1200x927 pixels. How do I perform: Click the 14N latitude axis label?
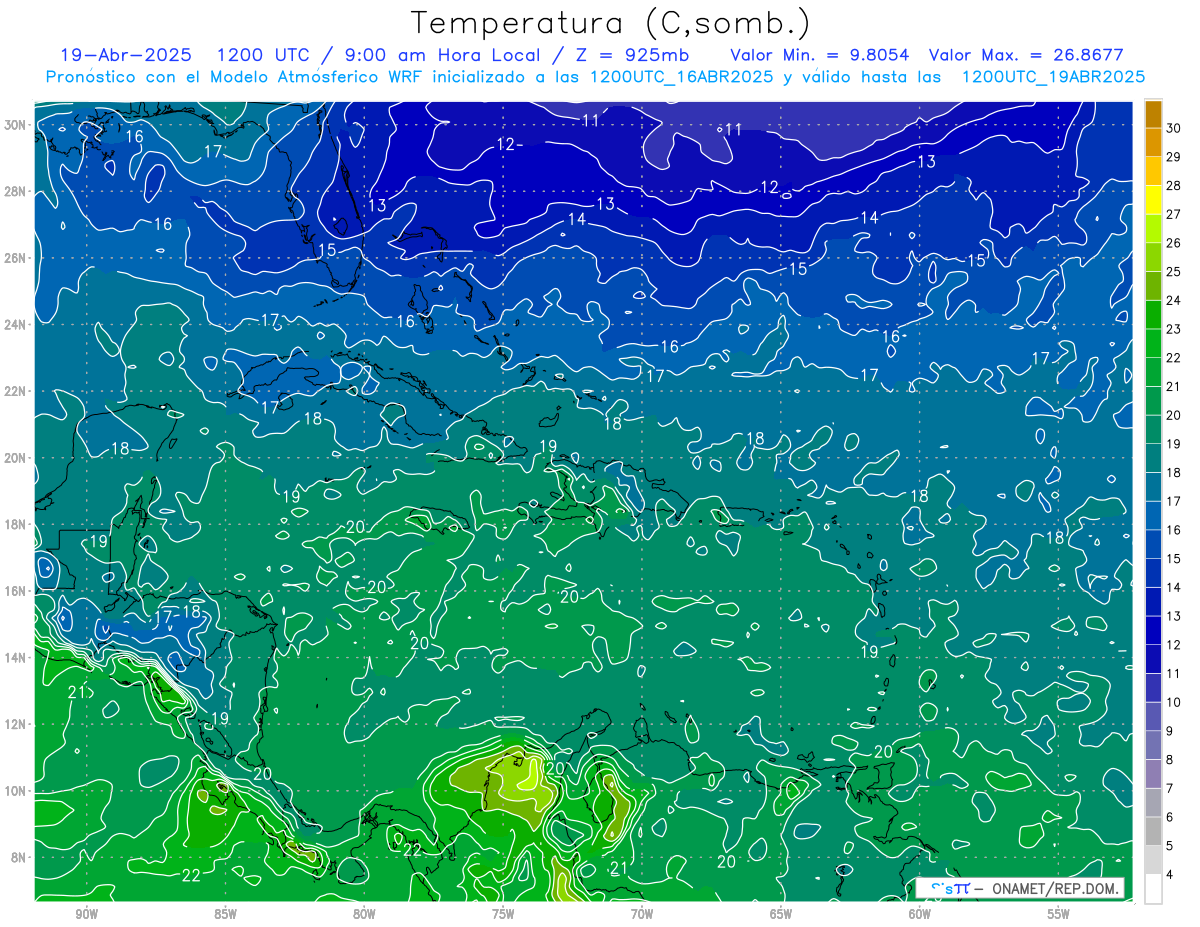pyautogui.click(x=16, y=658)
